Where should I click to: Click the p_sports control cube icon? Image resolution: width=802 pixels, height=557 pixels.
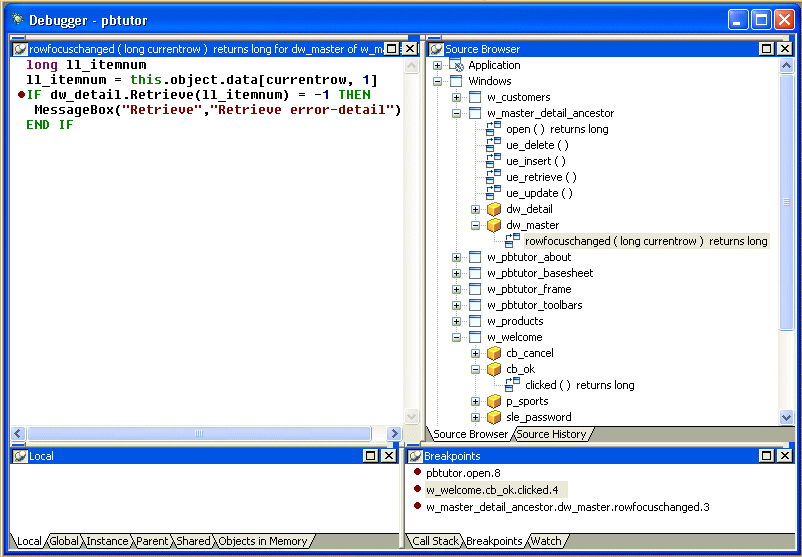494,401
